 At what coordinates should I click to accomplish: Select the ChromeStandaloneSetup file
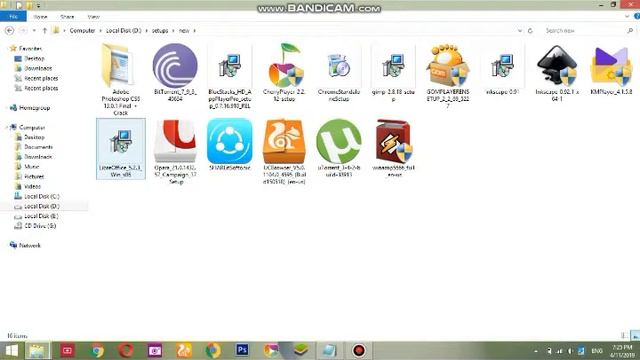point(338,65)
